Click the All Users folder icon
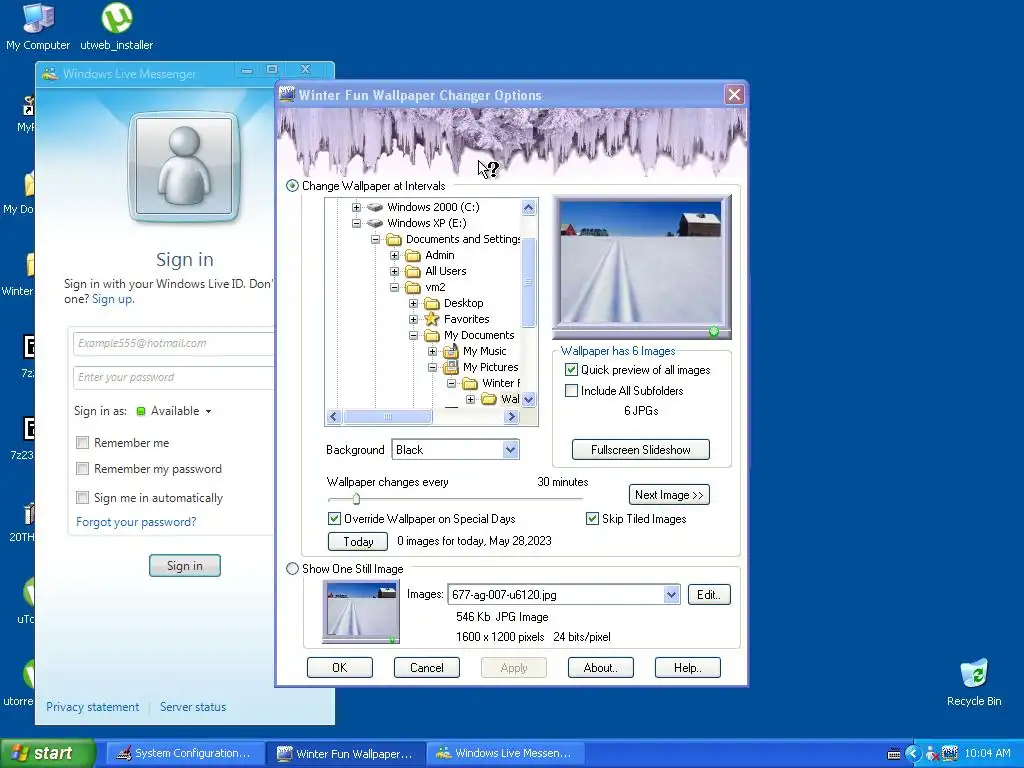 click(x=413, y=271)
